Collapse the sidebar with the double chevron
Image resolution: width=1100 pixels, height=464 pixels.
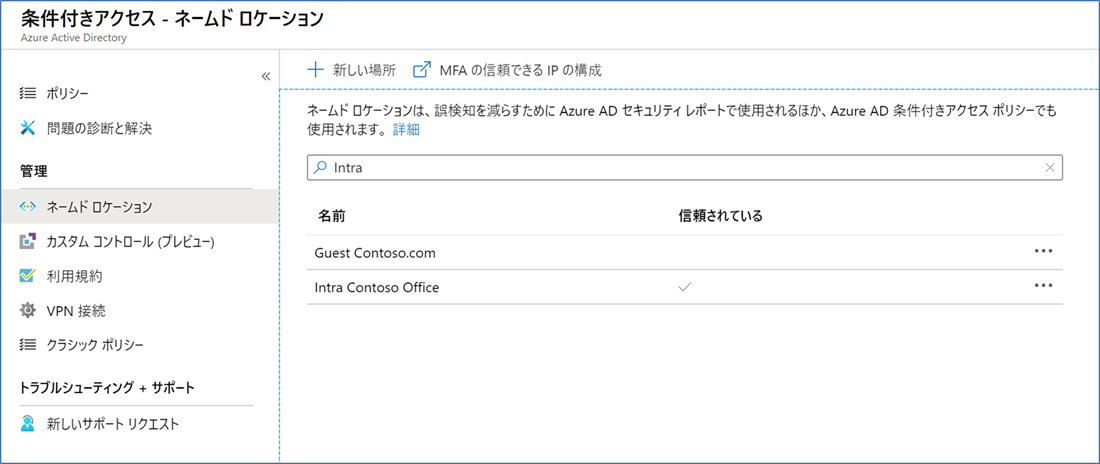(265, 77)
